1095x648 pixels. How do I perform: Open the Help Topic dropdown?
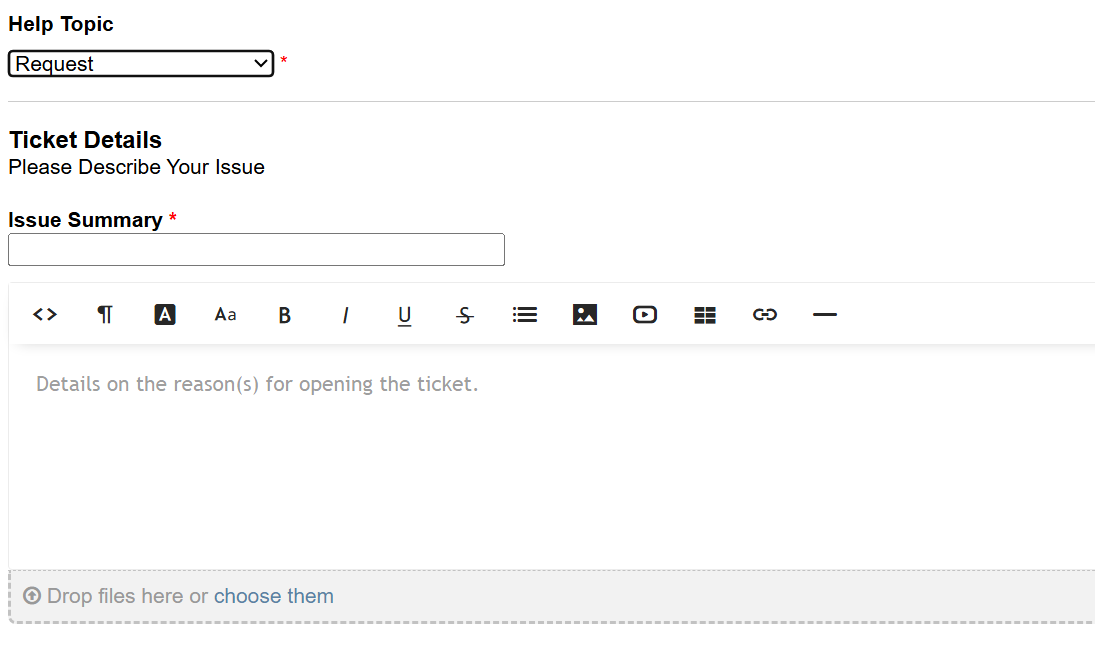pos(141,64)
